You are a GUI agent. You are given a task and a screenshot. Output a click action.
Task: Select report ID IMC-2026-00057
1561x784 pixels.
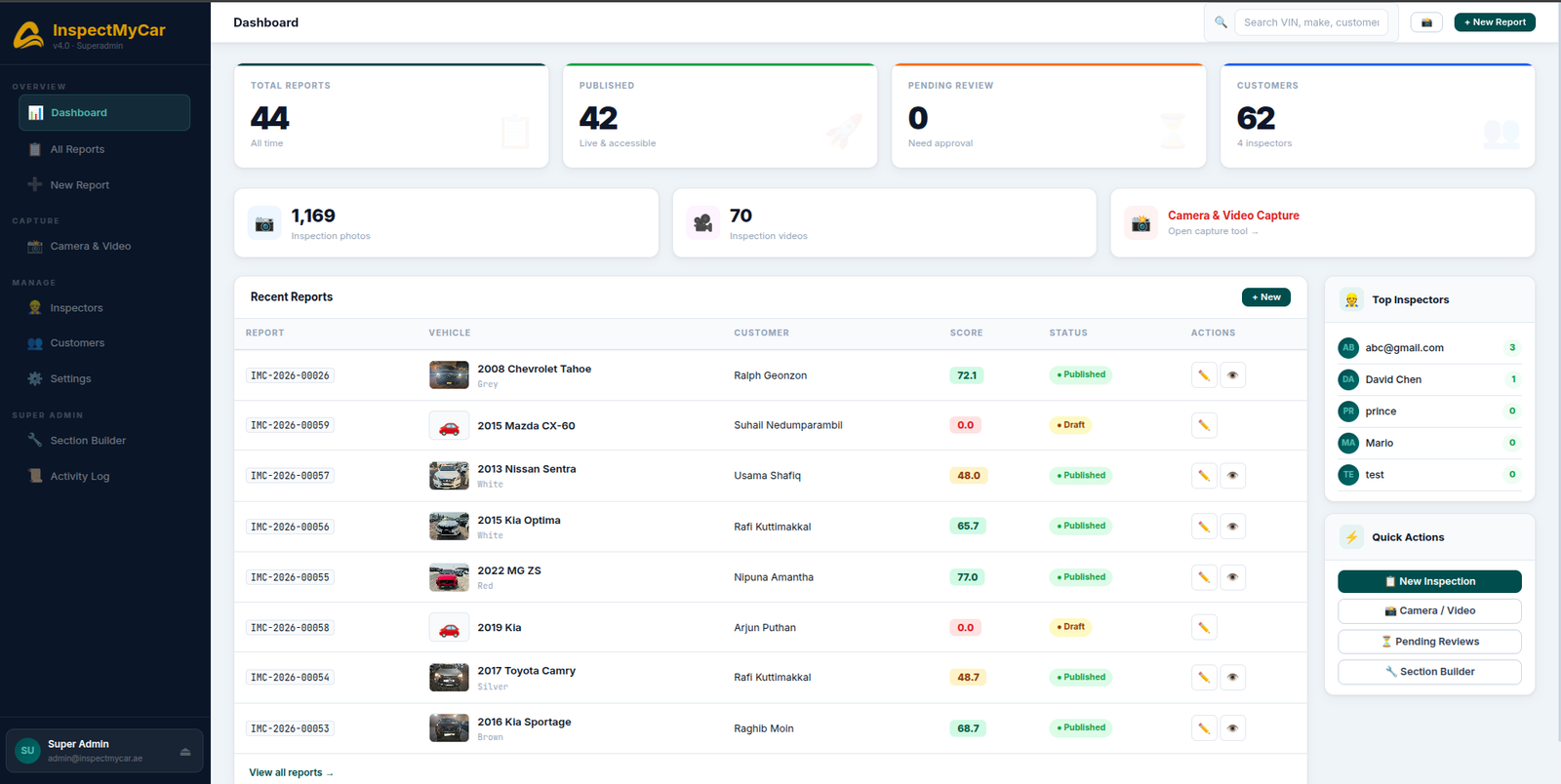point(290,476)
